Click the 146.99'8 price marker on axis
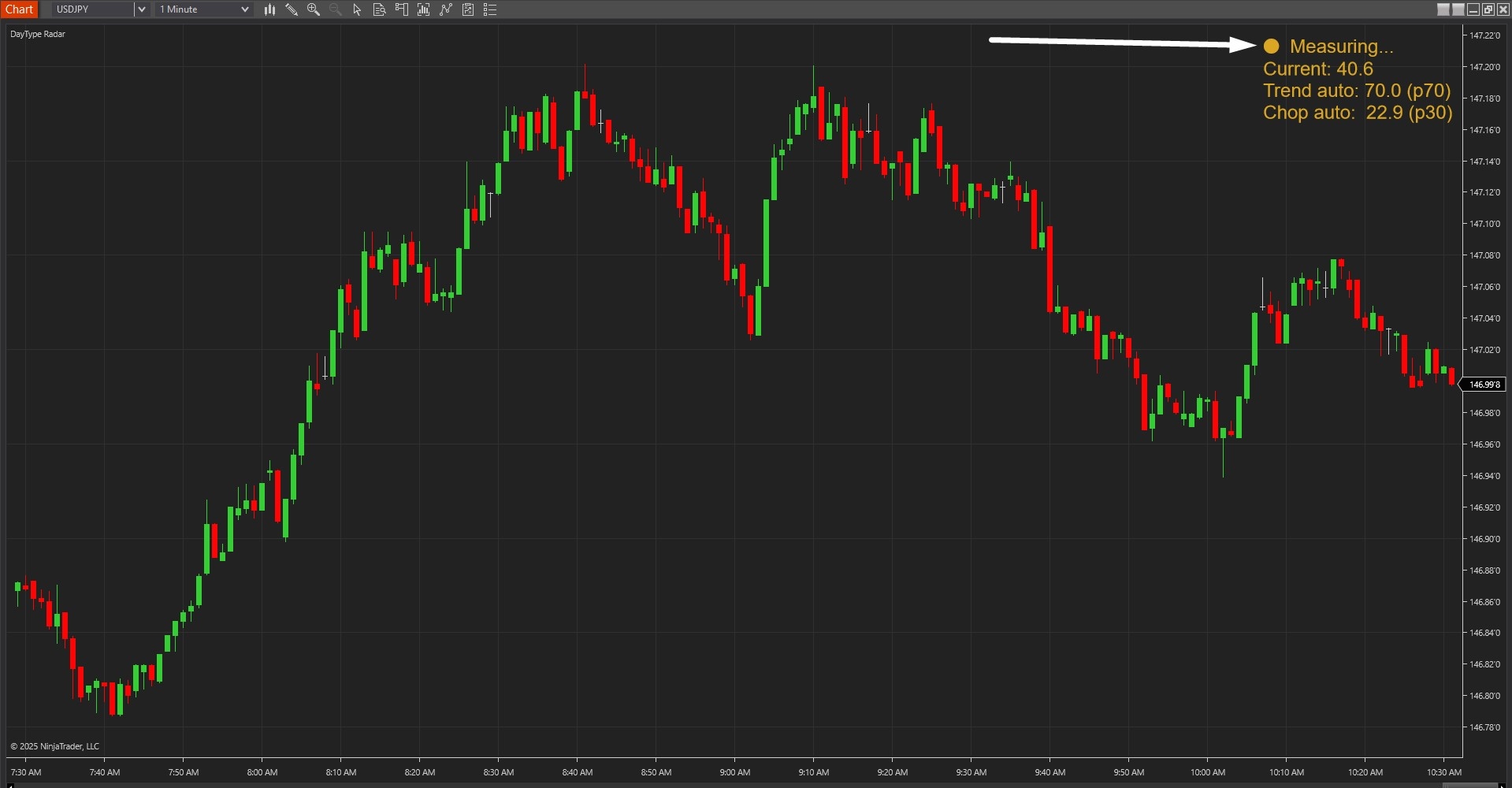Image resolution: width=1512 pixels, height=788 pixels. 1484,385
